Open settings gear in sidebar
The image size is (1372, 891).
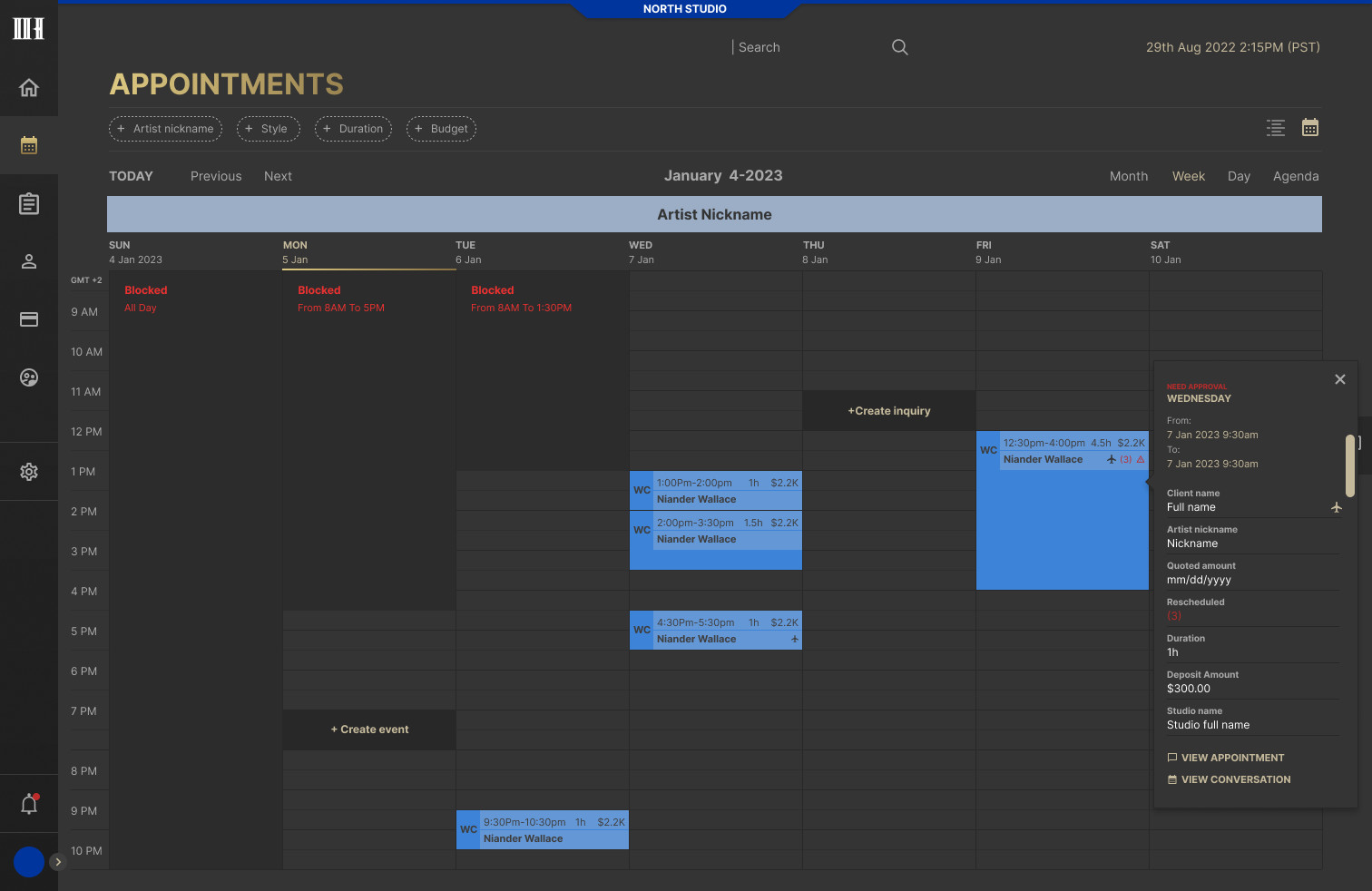tap(29, 472)
